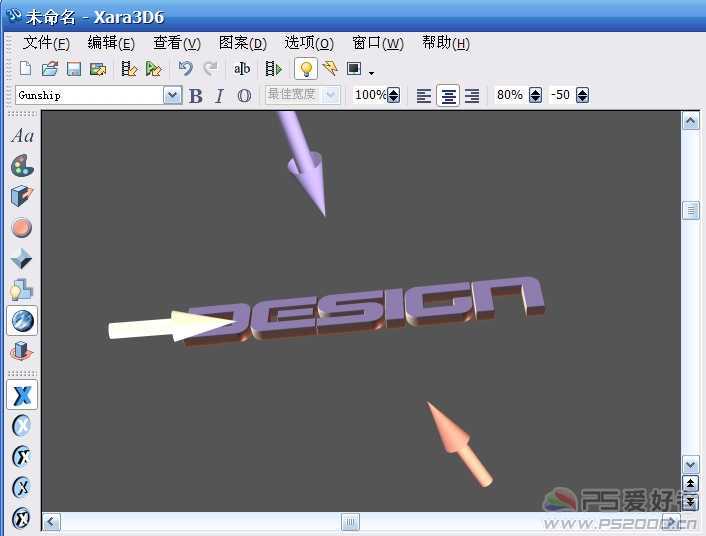Redo the last action
Image resolution: width=706 pixels, height=536 pixels.
209,68
